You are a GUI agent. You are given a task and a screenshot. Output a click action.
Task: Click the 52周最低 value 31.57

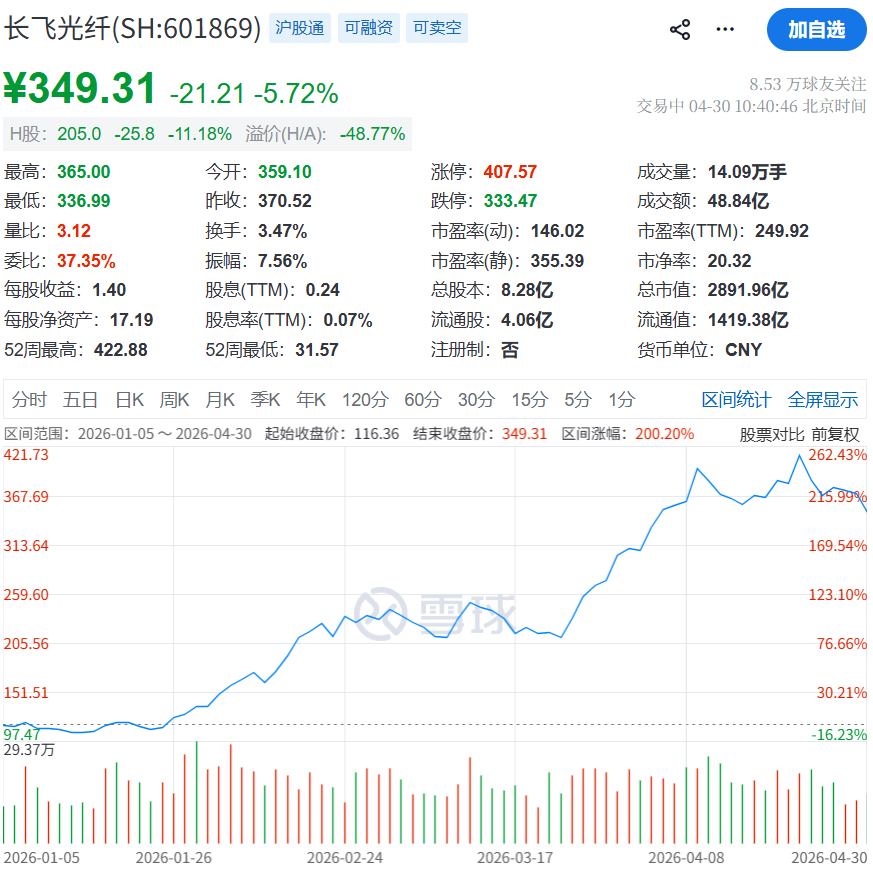tap(317, 350)
